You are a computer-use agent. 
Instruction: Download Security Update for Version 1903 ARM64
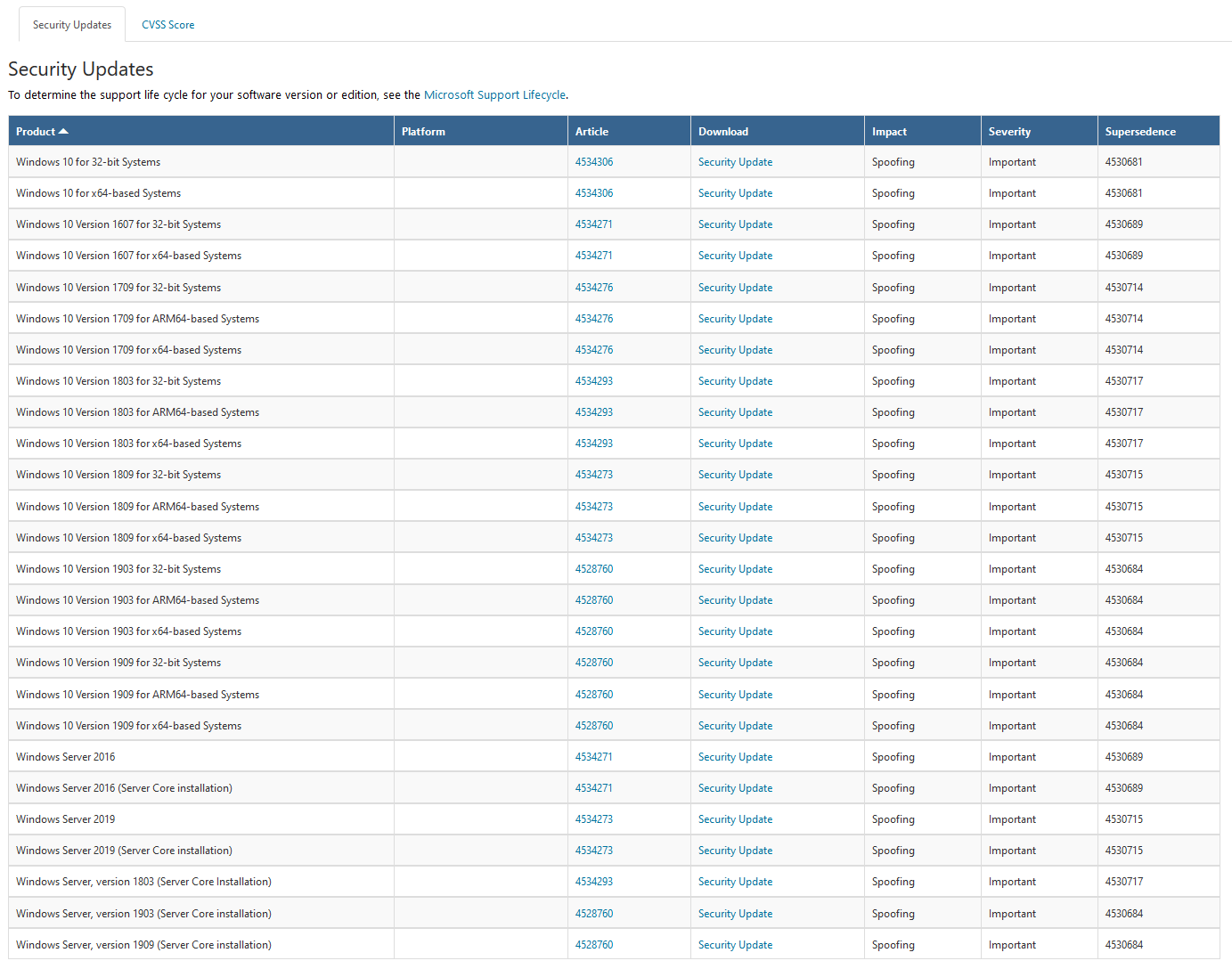735,600
